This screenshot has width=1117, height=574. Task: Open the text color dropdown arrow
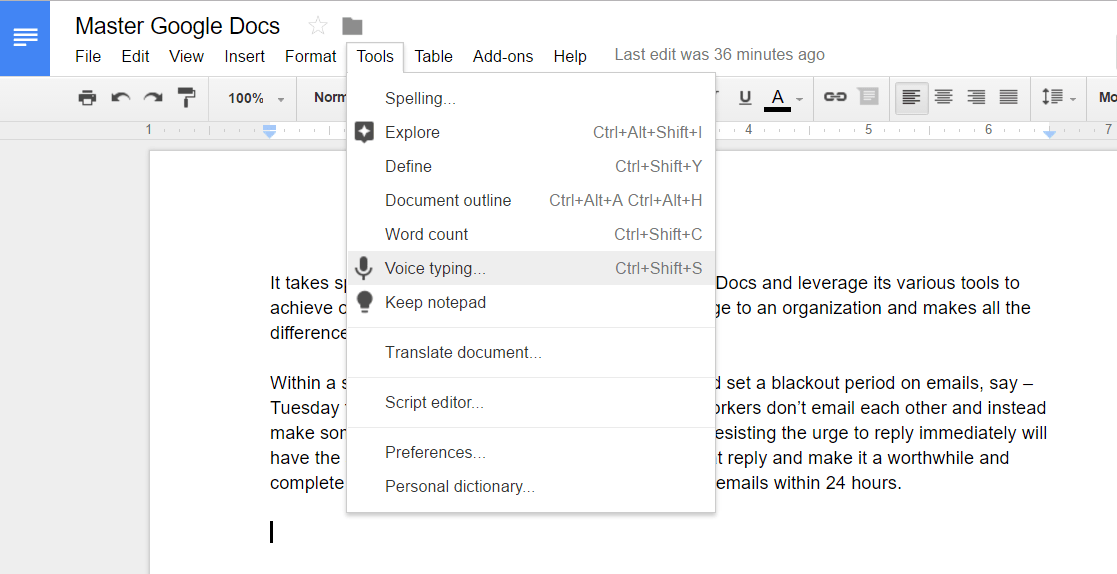[800, 99]
